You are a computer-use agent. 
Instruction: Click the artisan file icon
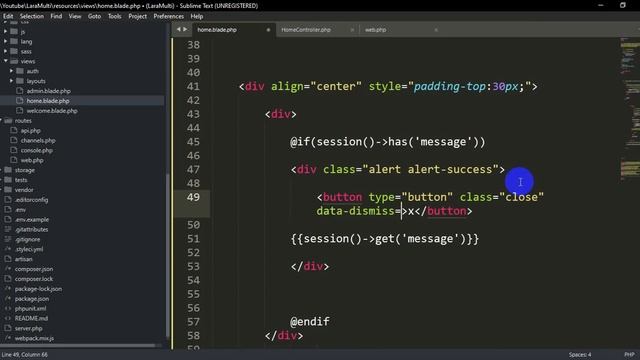(x=8, y=259)
